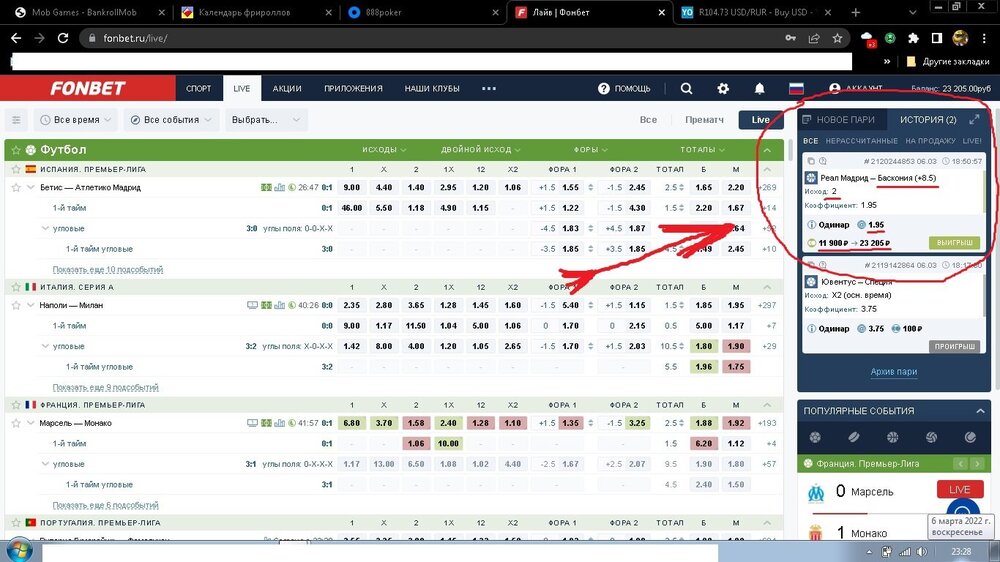Open site settings gear icon

point(723,88)
